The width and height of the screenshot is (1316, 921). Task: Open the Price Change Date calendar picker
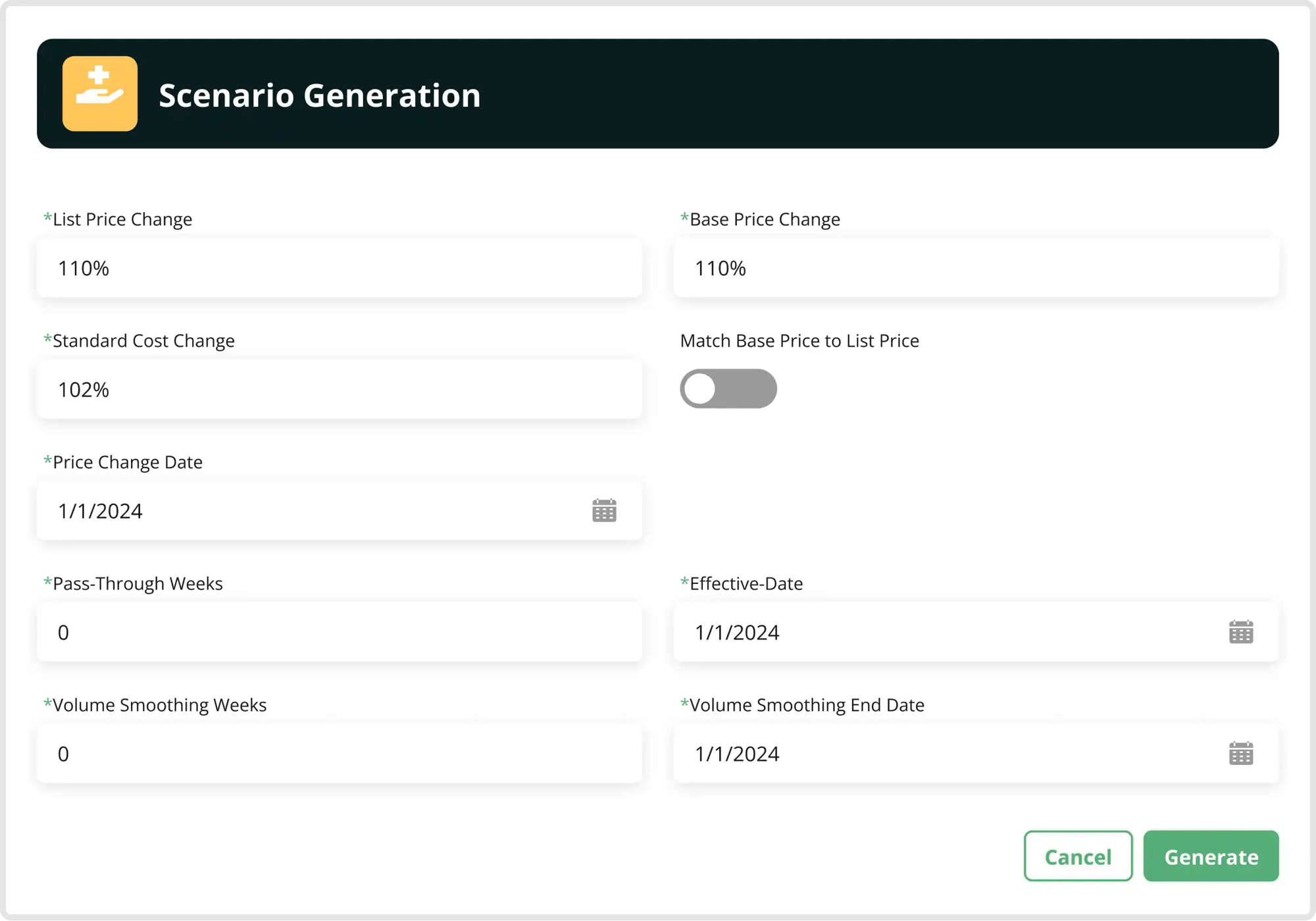click(603, 510)
